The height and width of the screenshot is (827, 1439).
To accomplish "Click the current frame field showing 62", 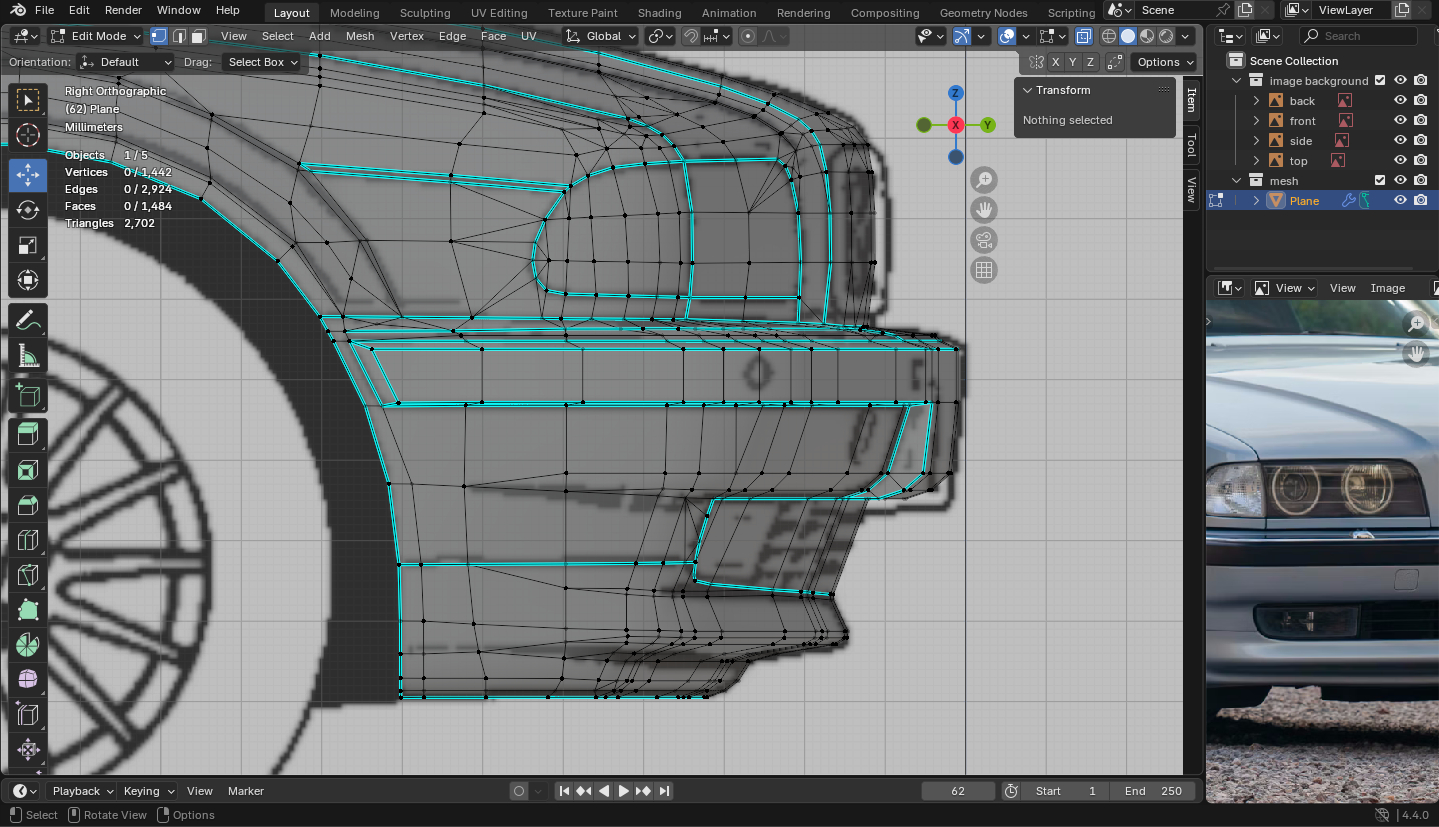I will click(x=957, y=791).
